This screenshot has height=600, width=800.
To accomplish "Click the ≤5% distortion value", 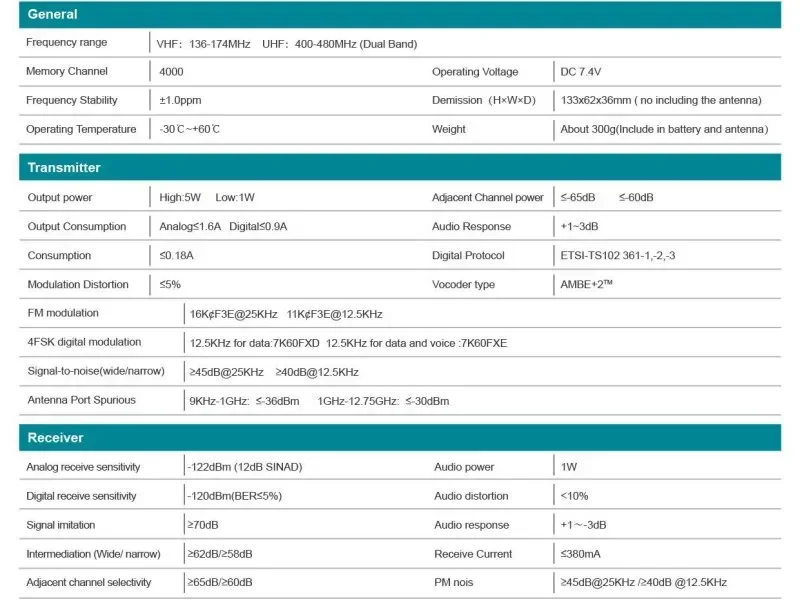I will coord(170,284).
